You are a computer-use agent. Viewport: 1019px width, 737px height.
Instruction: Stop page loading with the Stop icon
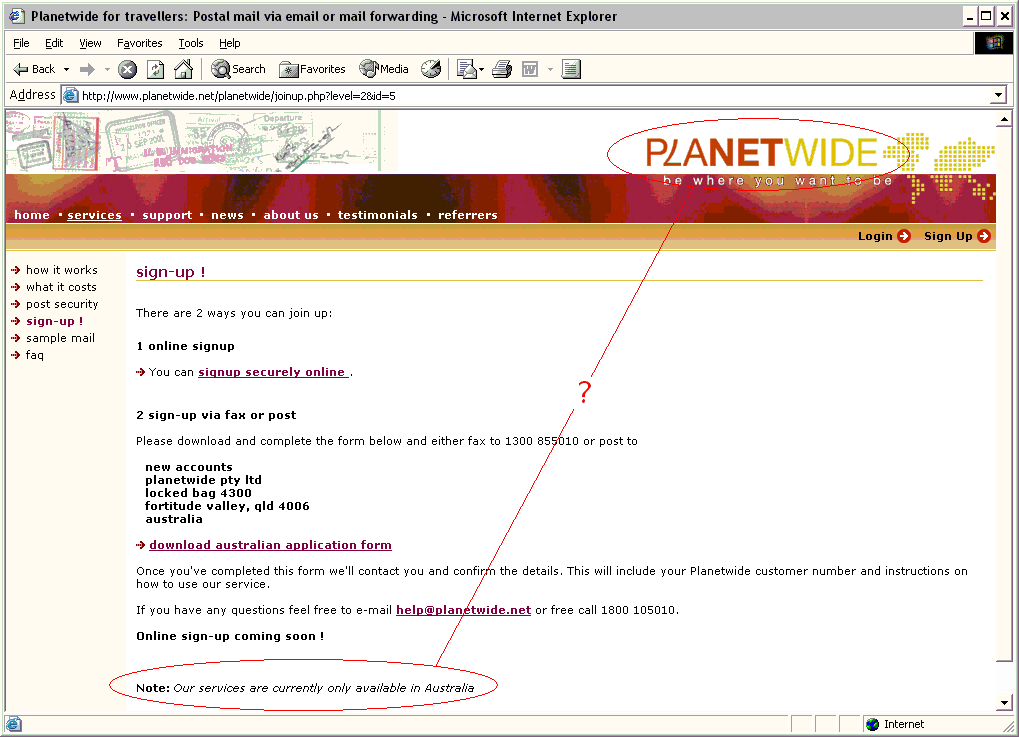[127, 69]
